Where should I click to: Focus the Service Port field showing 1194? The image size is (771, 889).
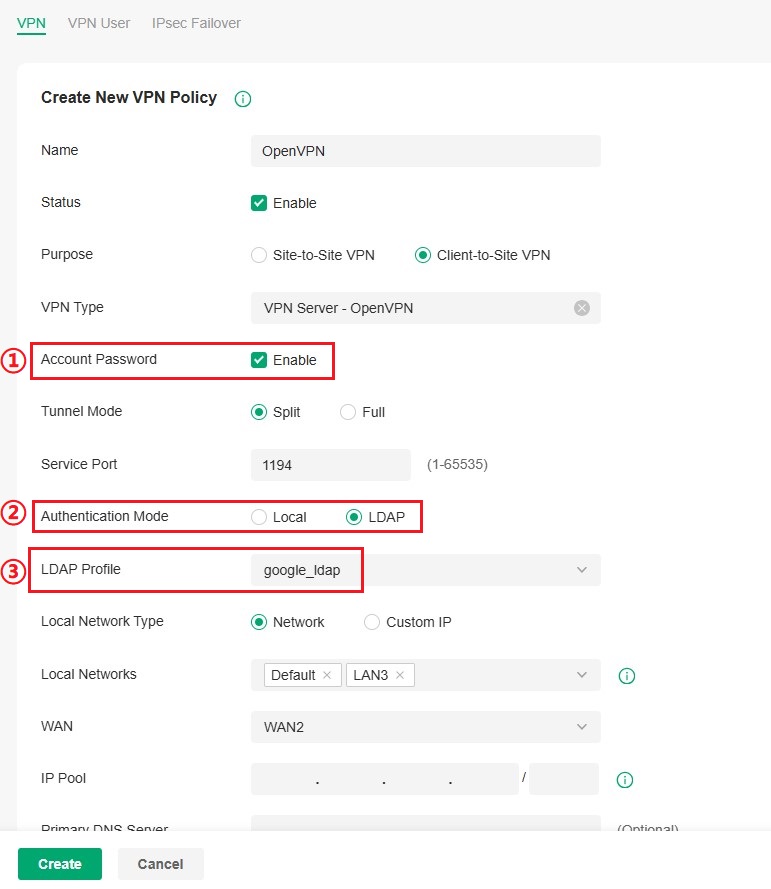pos(331,465)
